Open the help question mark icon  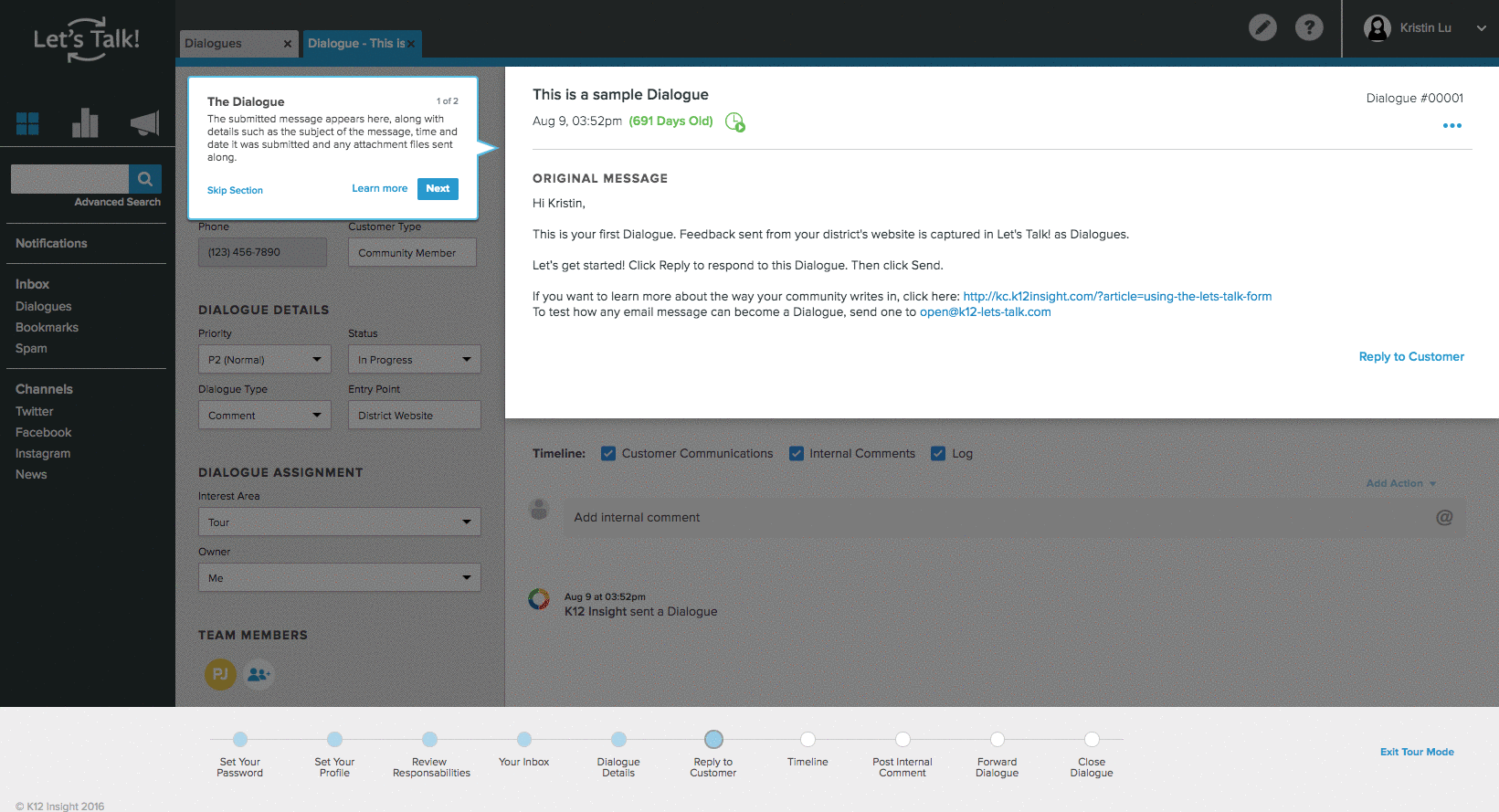click(x=1309, y=27)
